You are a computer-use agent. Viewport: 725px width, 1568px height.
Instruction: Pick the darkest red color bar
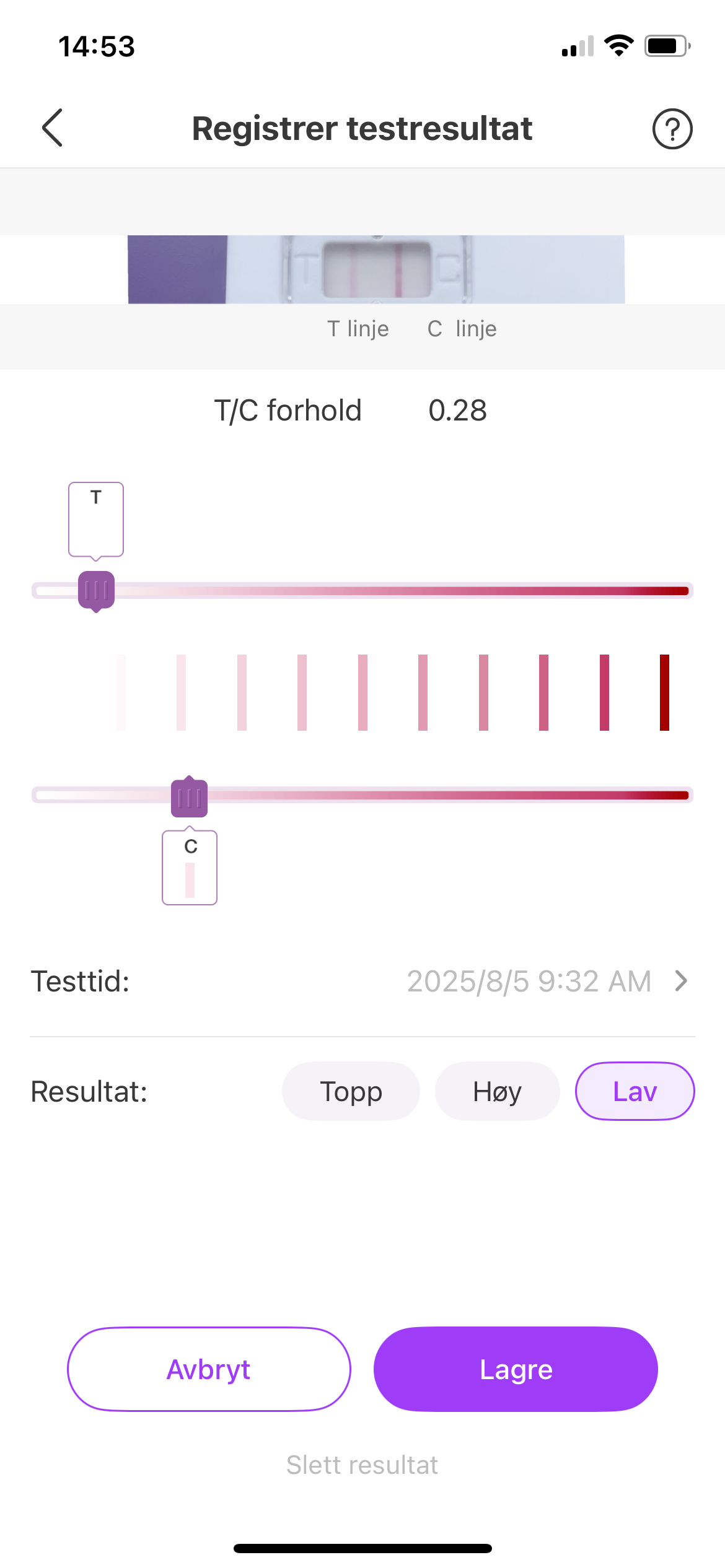664,692
